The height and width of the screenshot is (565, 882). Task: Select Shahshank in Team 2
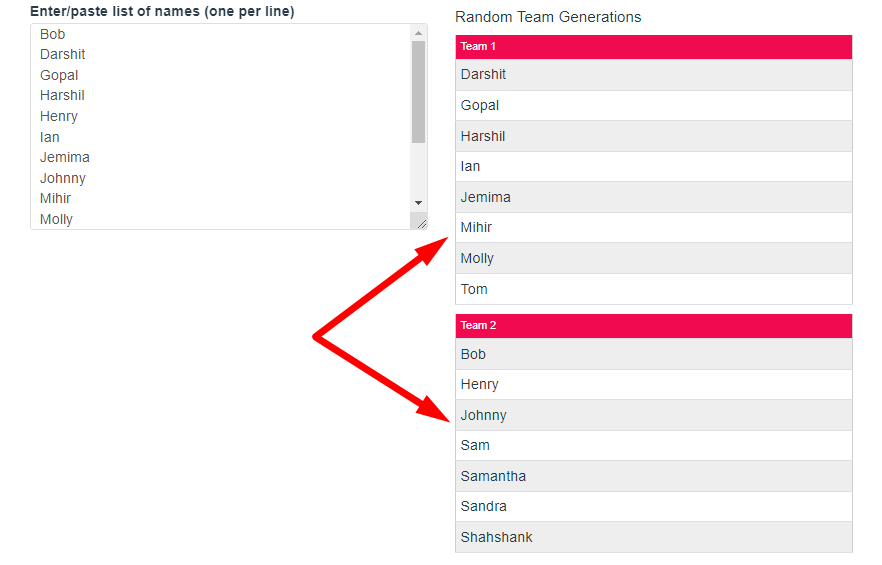654,537
